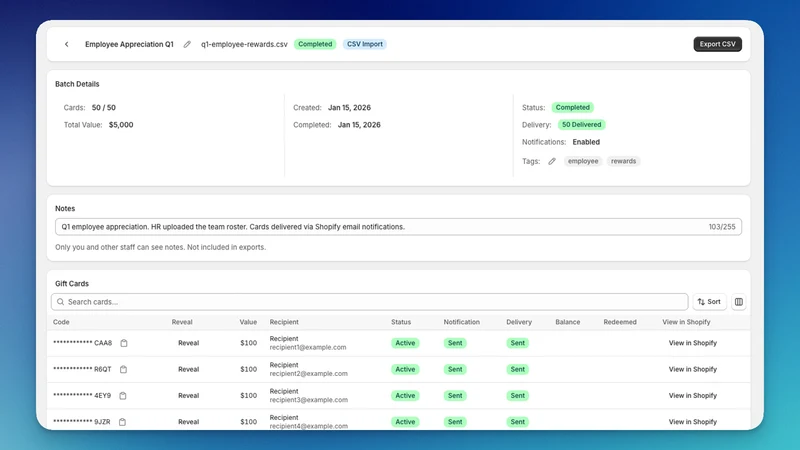Click the header 'Completed' badge
Screen dimensions: 800x450
(315, 44)
